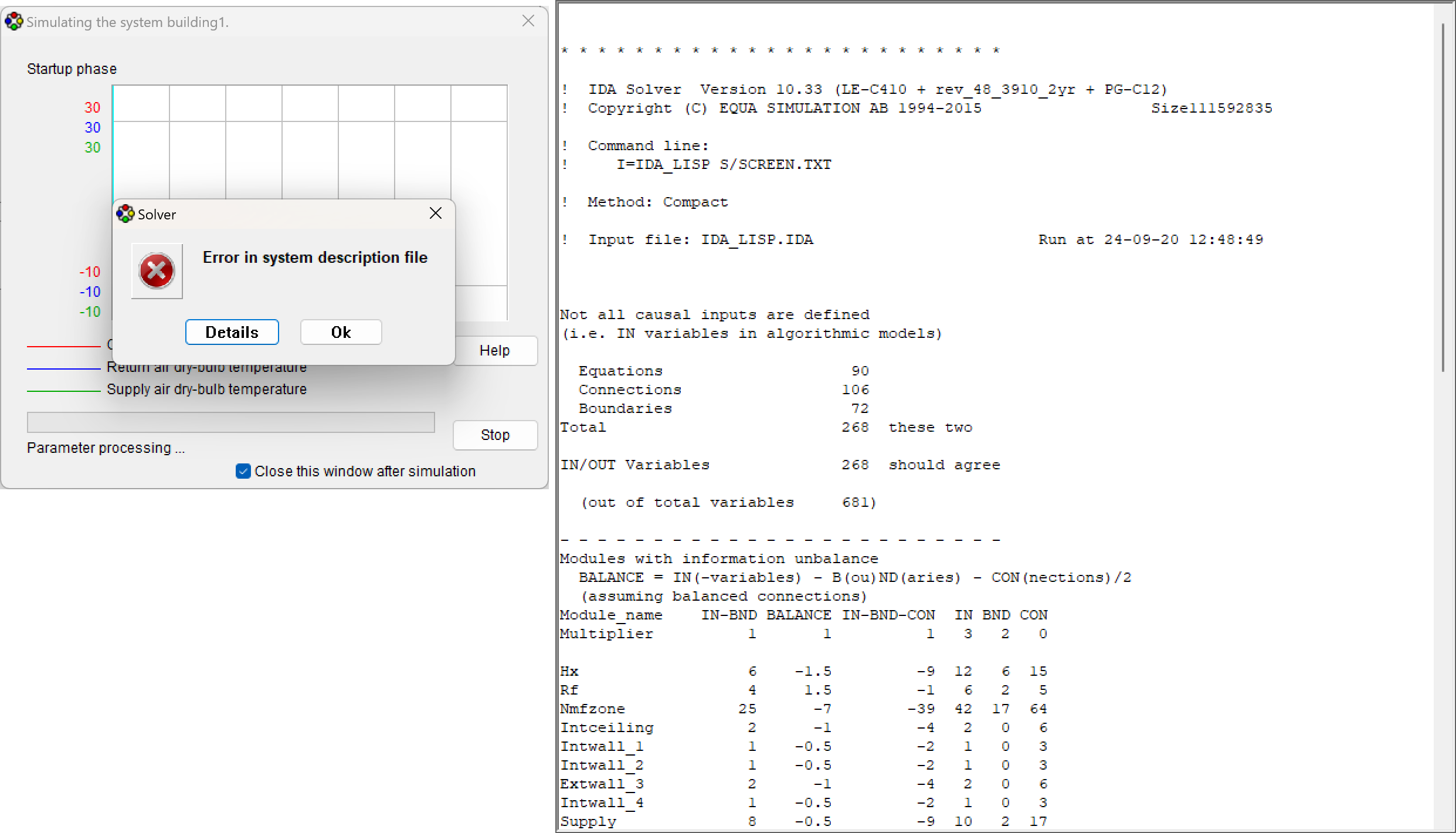
Task: Open Details for the solver error
Action: [232, 333]
